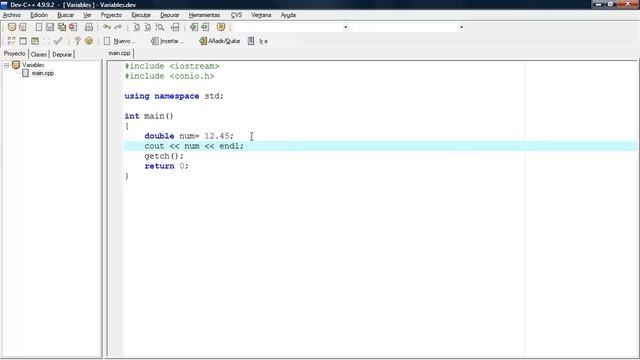The height and width of the screenshot is (360, 640).
Task: Select main.cpp in the project tree
Action: (42, 73)
